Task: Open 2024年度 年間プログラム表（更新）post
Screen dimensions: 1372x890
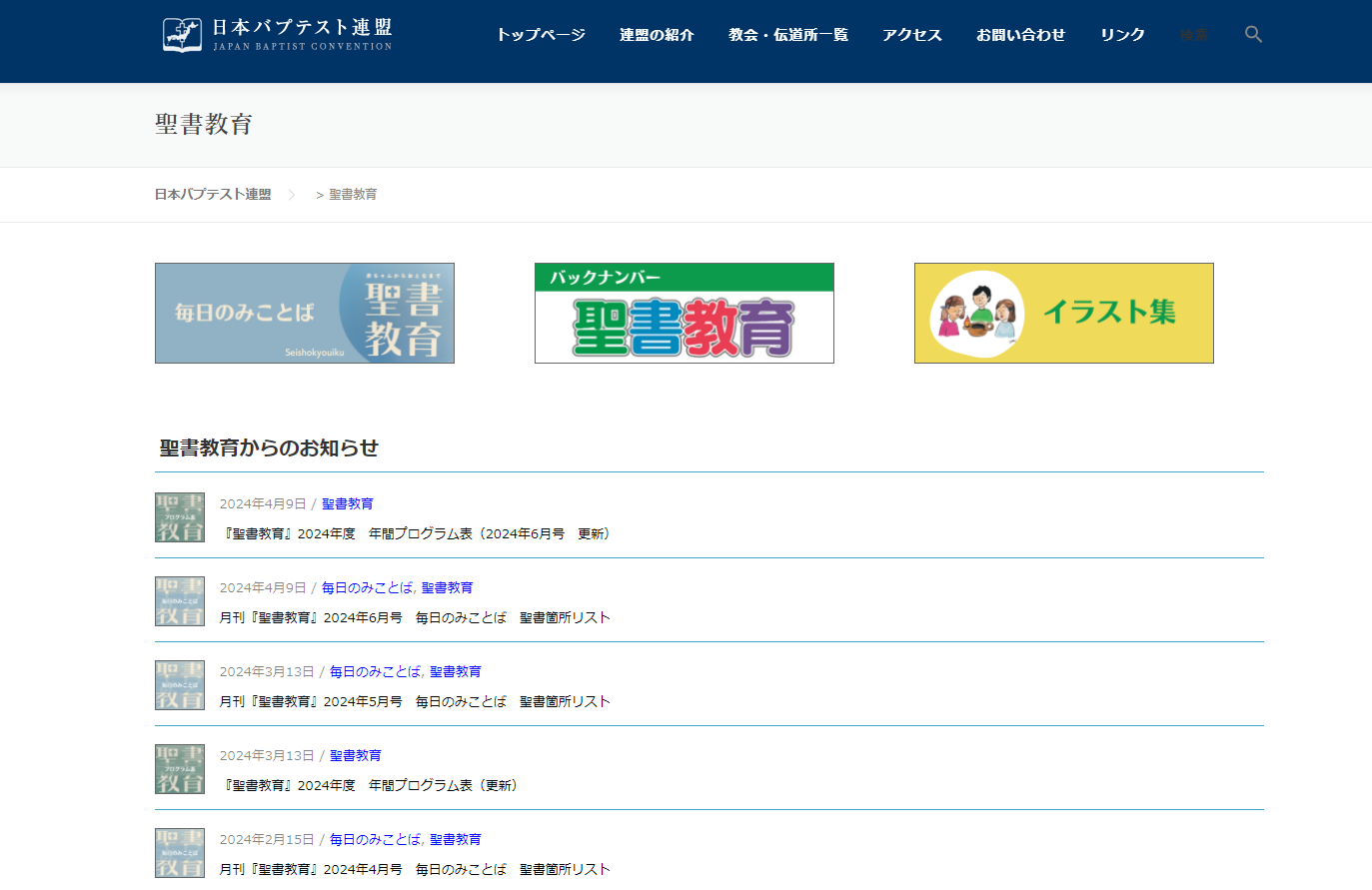Action: [370, 785]
